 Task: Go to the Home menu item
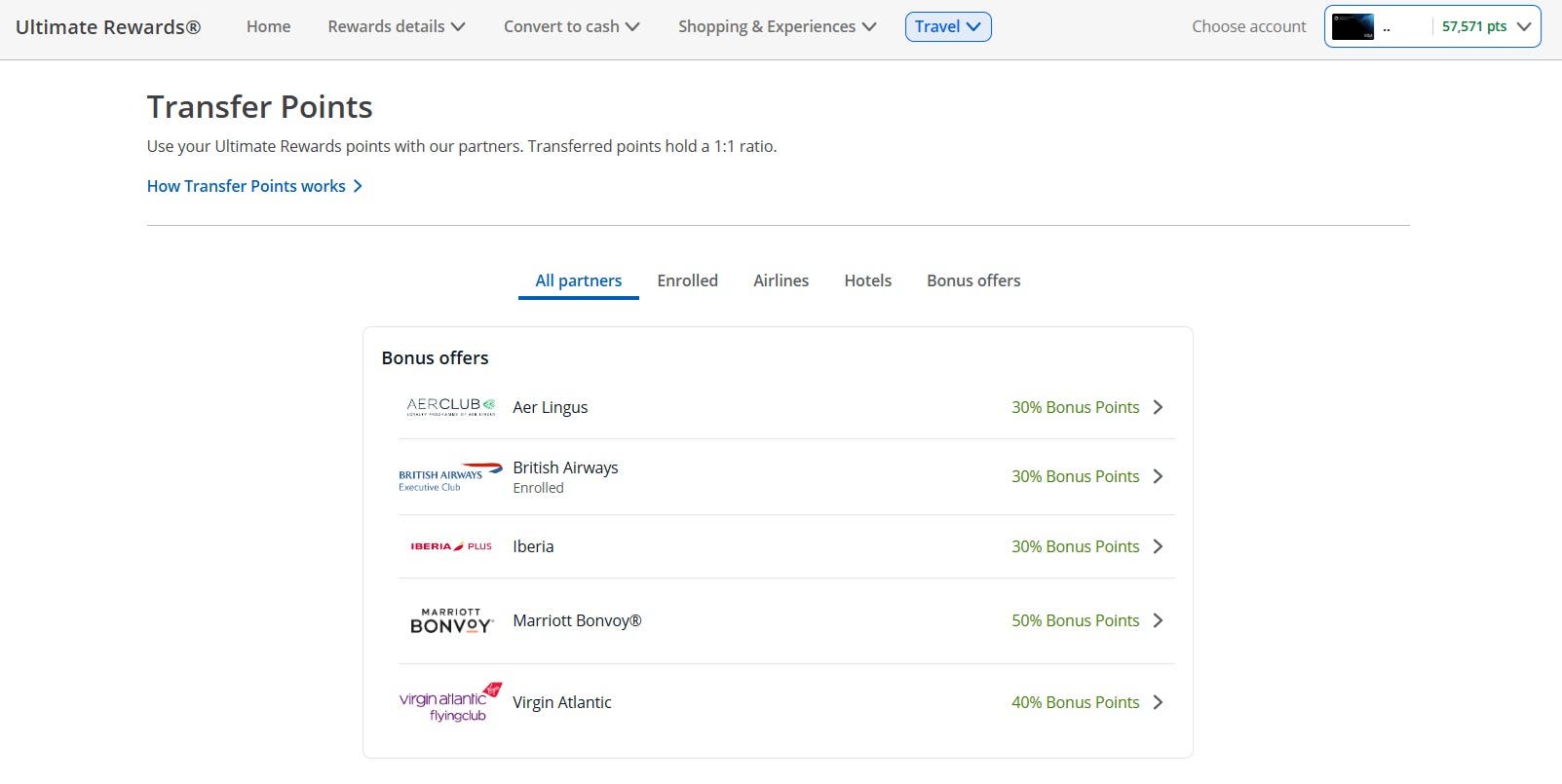268,26
